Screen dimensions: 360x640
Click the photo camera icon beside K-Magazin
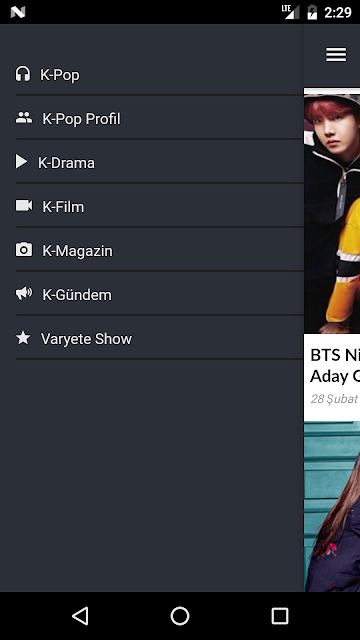(24, 249)
